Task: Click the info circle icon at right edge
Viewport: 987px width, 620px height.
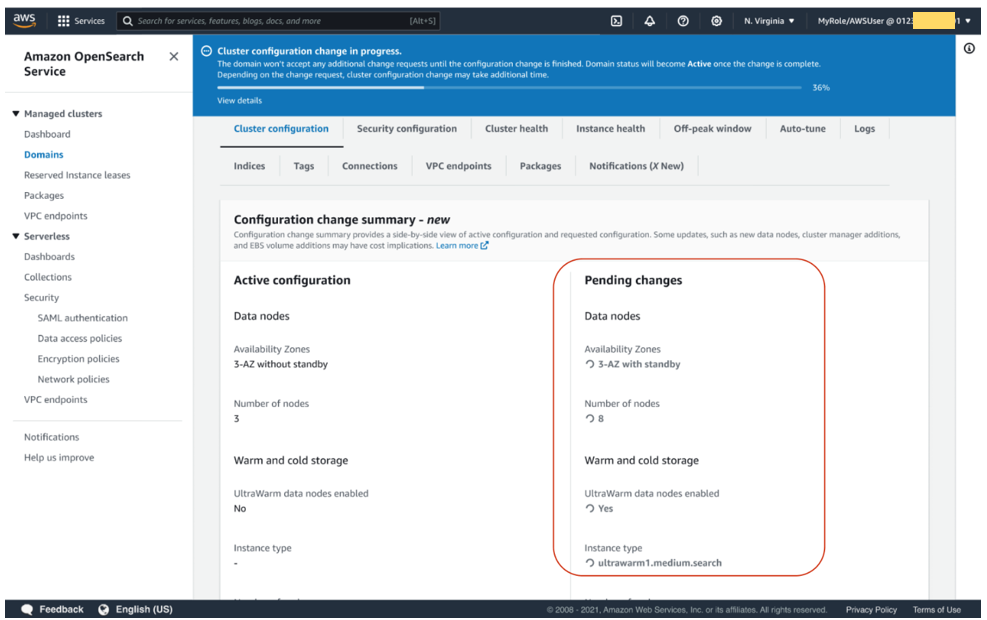Action: [969, 48]
